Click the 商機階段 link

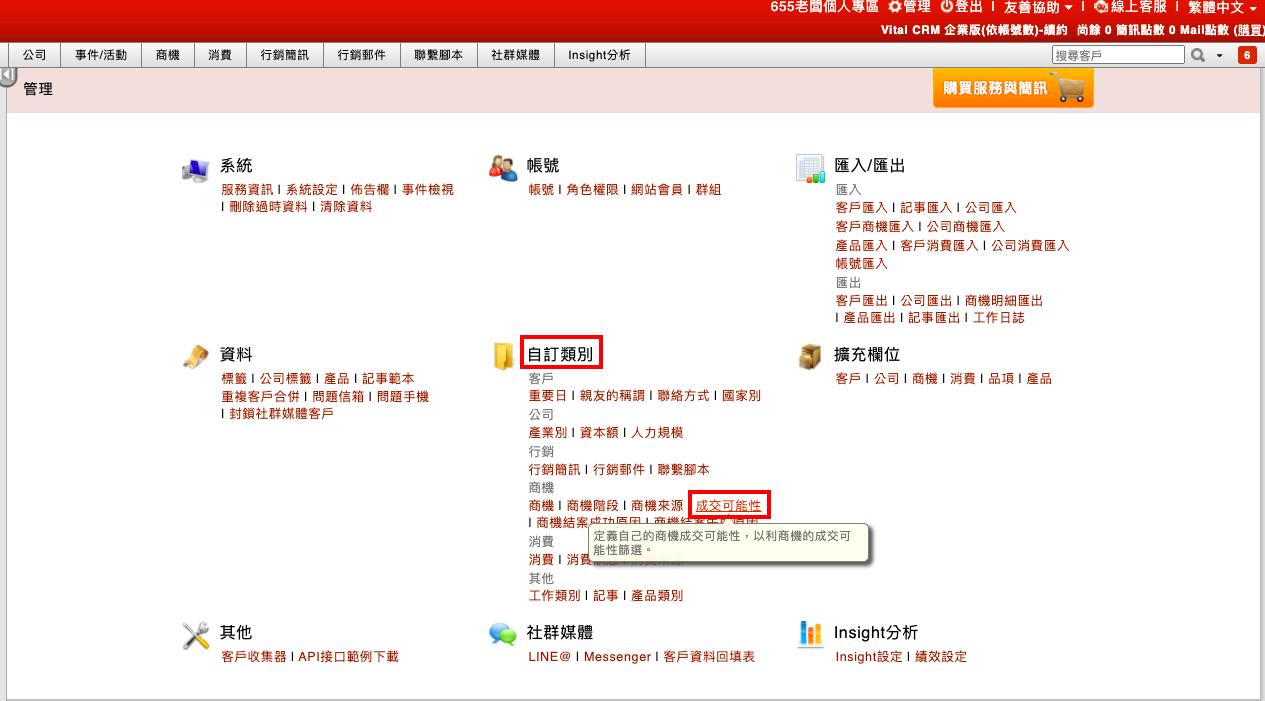(593, 506)
